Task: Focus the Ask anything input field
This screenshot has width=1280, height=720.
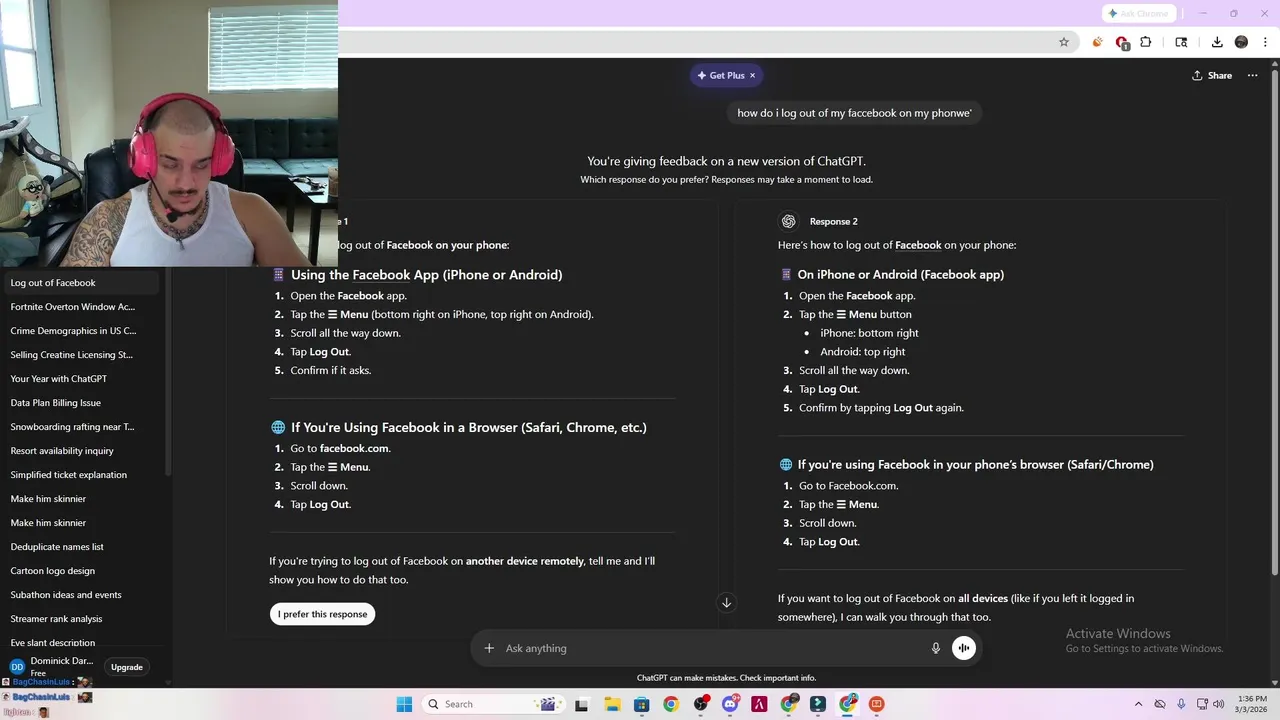Action: (x=710, y=648)
